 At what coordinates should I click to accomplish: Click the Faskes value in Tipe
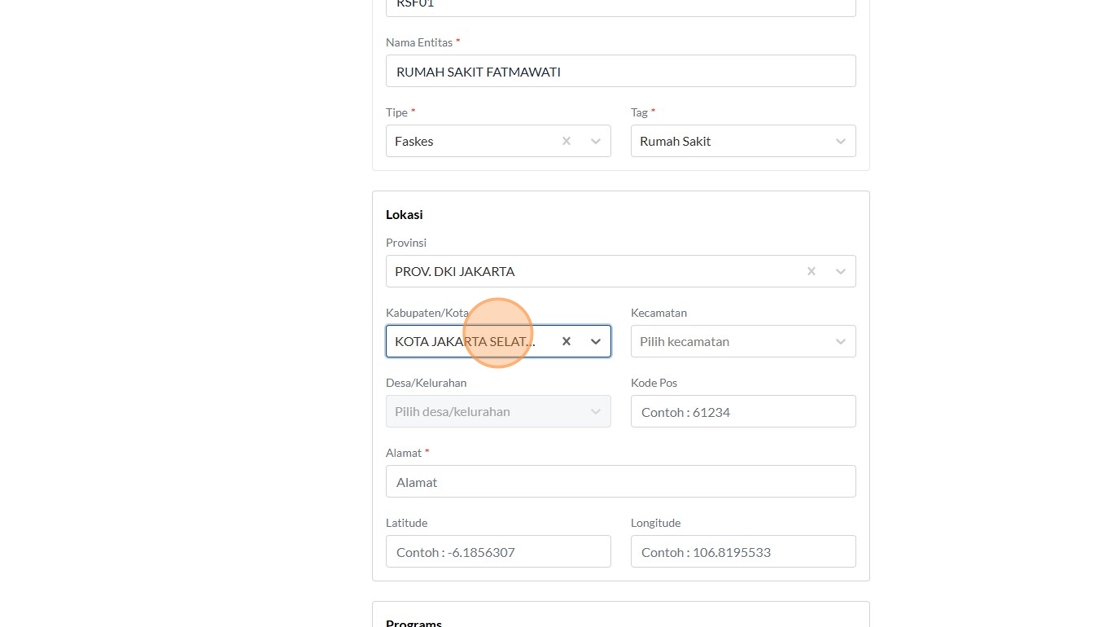pos(414,141)
